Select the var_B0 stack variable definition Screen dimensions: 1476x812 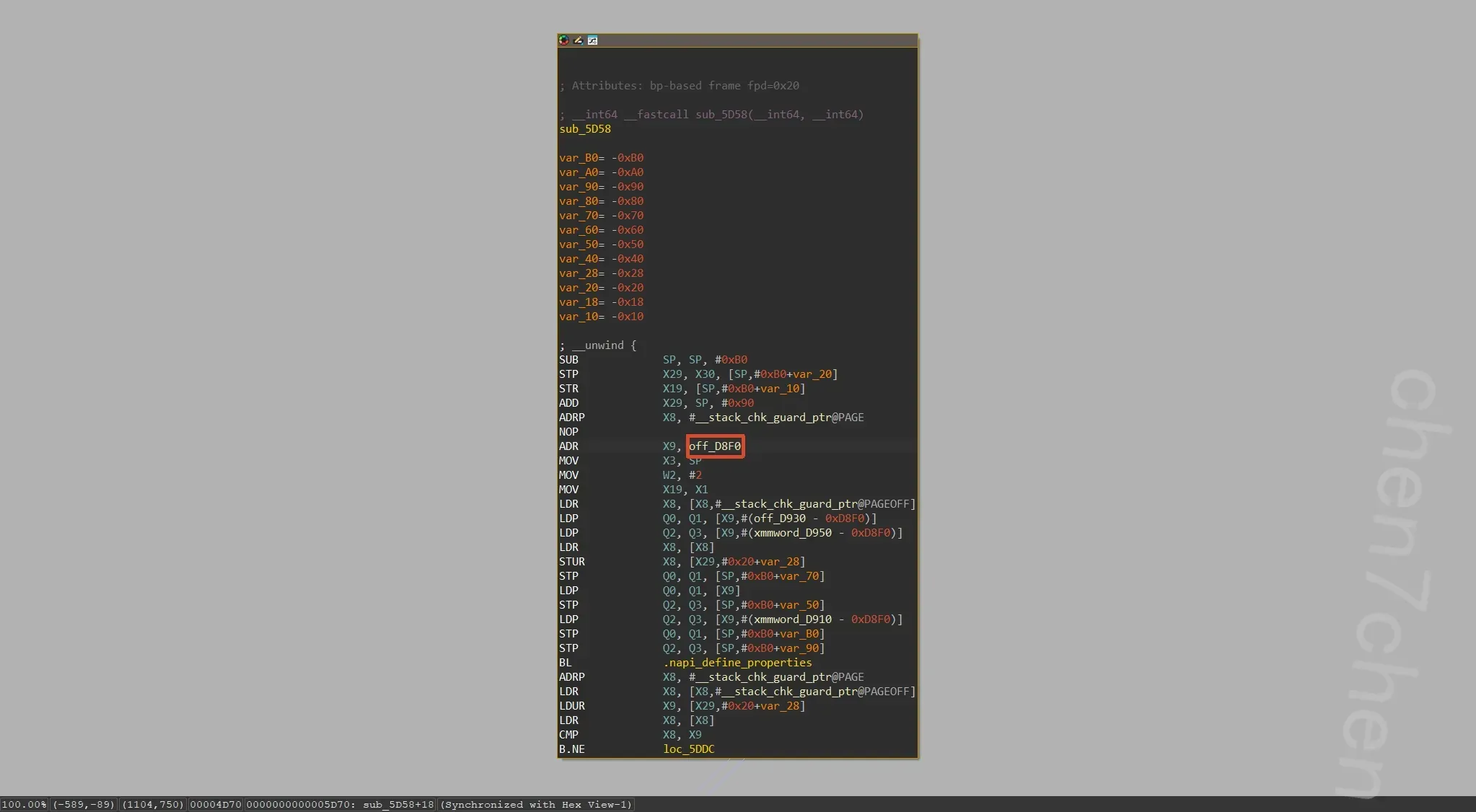579,158
